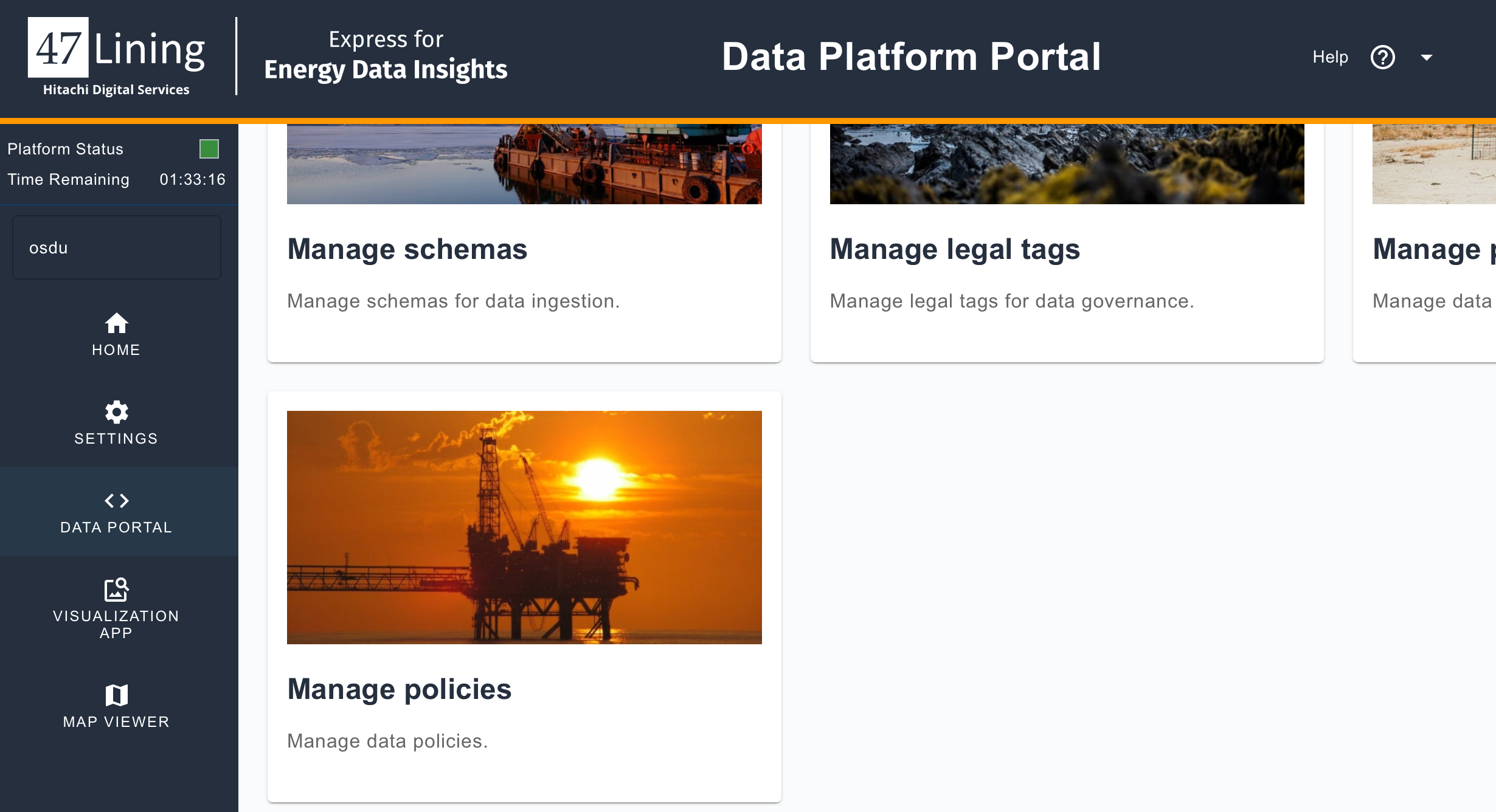1496x812 pixels.
Task: Click the Manage legal tags rocks image
Action: click(1067, 164)
